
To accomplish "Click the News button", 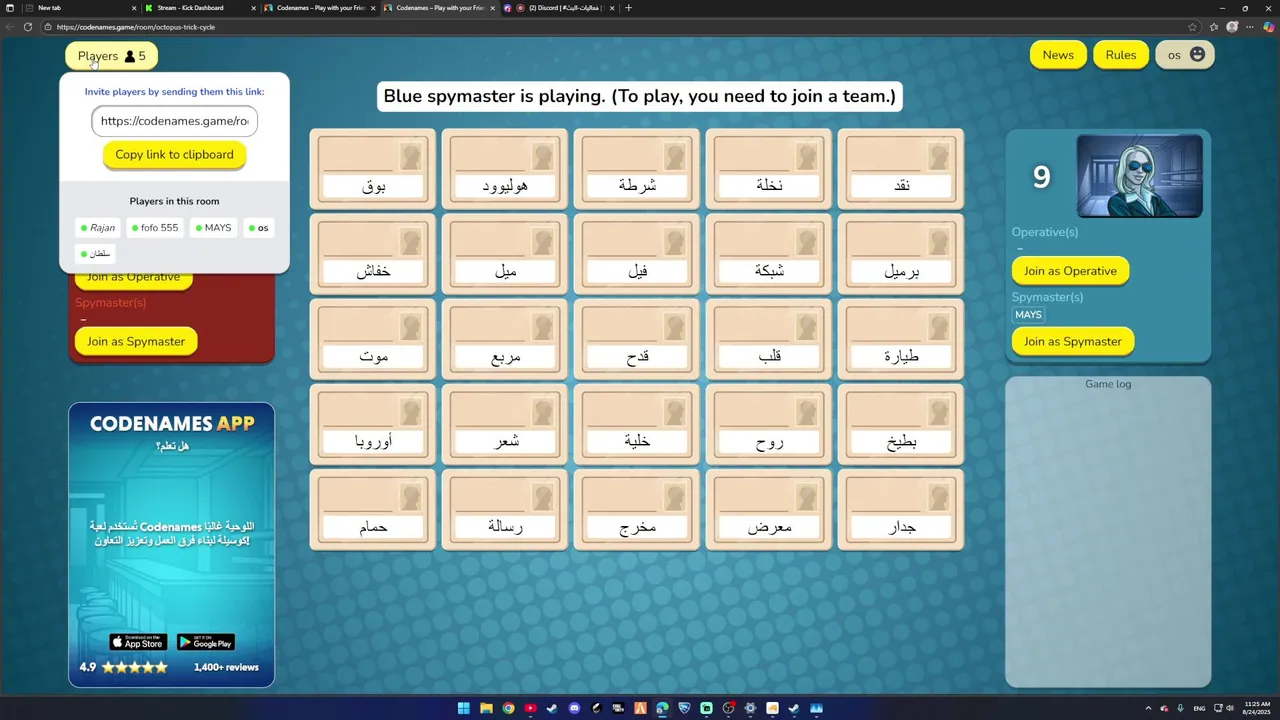I will click(x=1058, y=55).
